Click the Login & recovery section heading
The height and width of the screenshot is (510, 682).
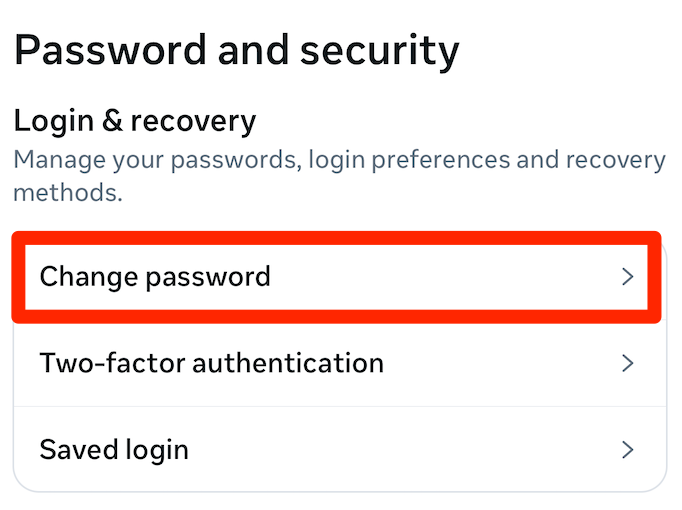(x=135, y=122)
